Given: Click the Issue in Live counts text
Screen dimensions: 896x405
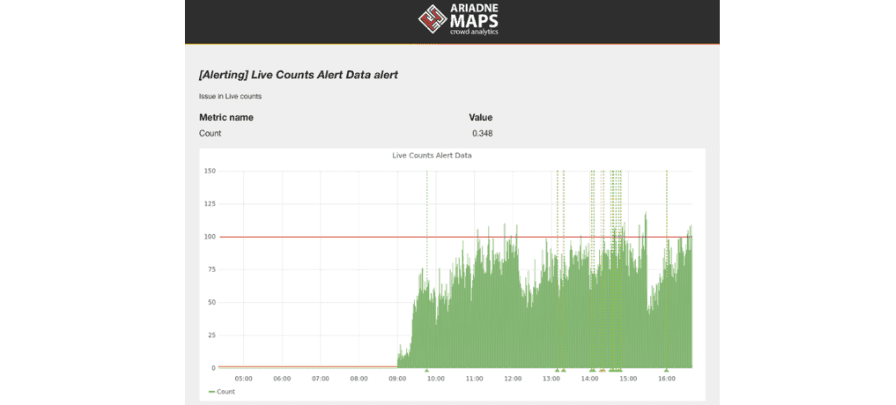Looking at the screenshot, I should click(230, 97).
